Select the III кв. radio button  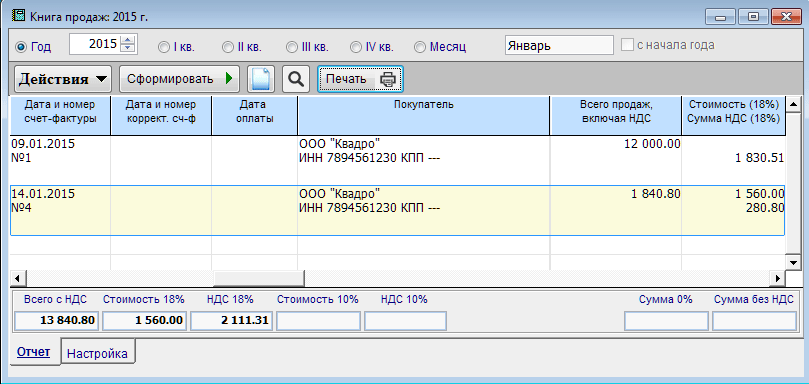pos(292,47)
